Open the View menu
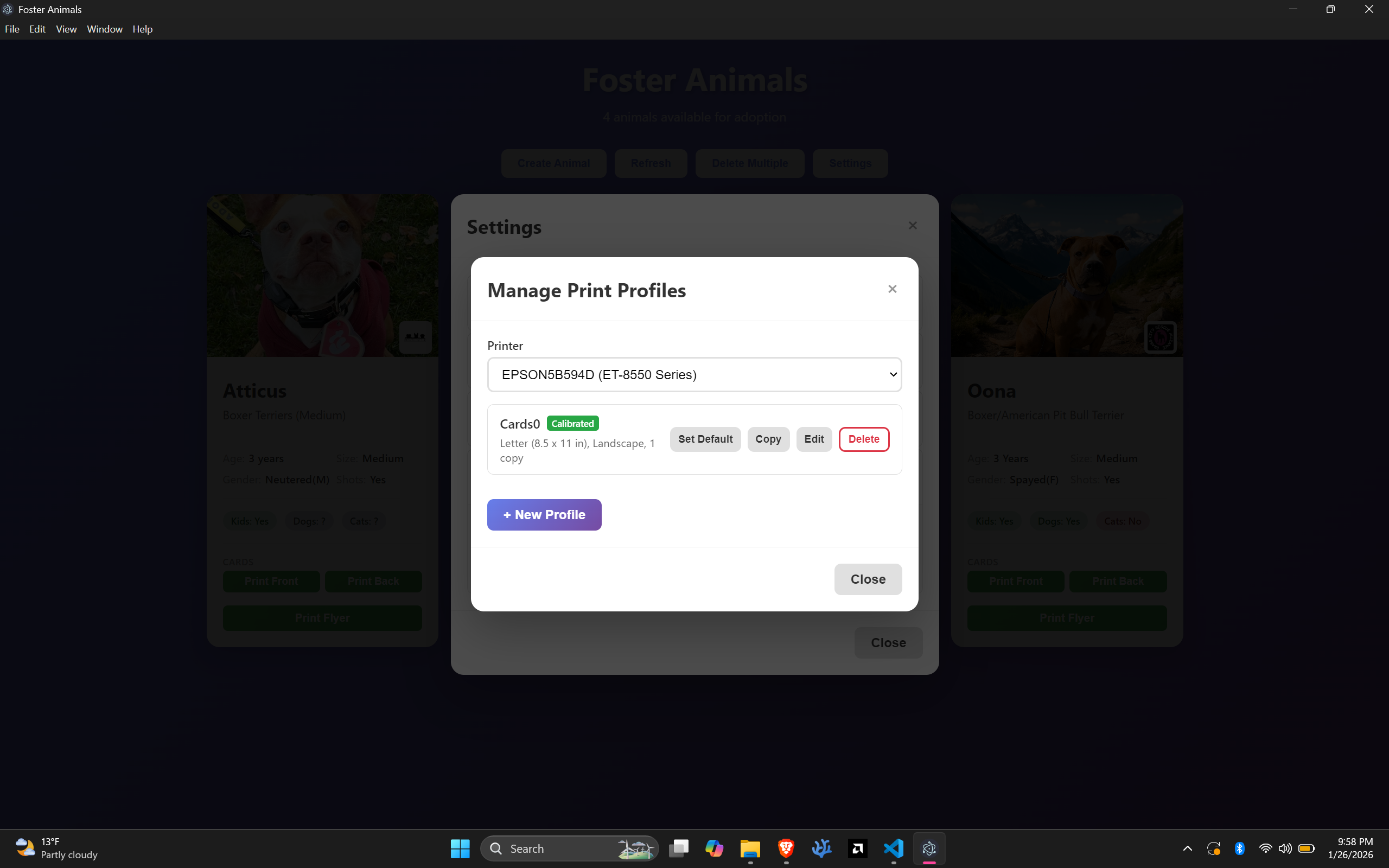This screenshot has height=868, width=1389. click(x=66, y=29)
